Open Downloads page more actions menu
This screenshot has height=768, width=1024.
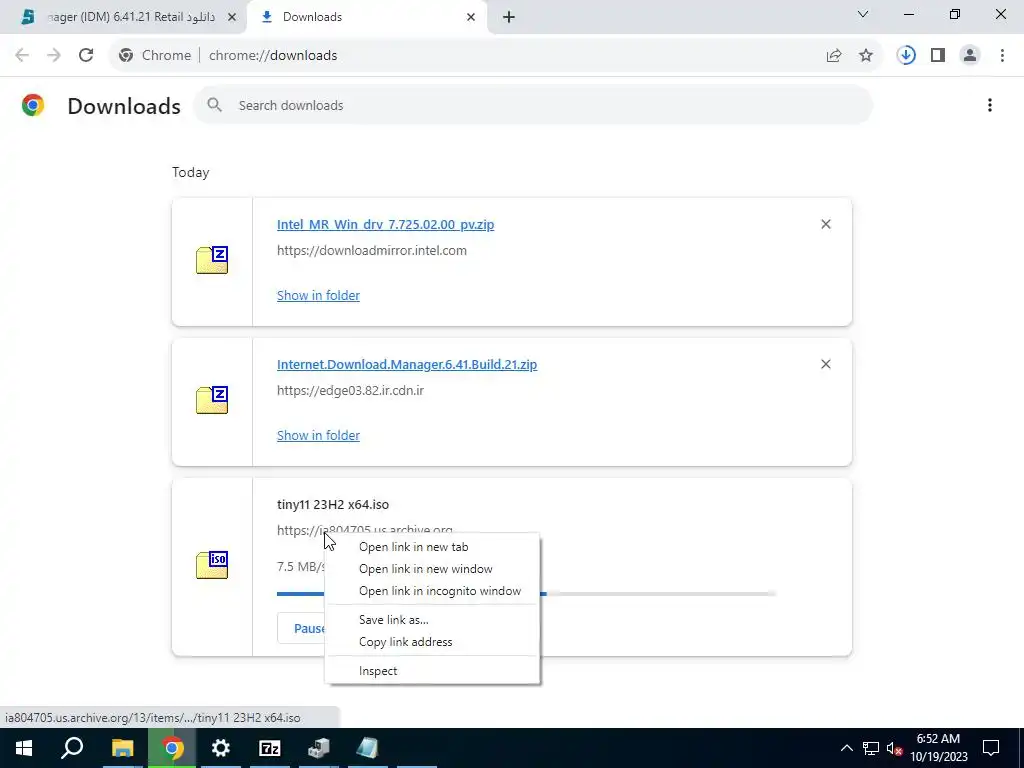pos(989,105)
